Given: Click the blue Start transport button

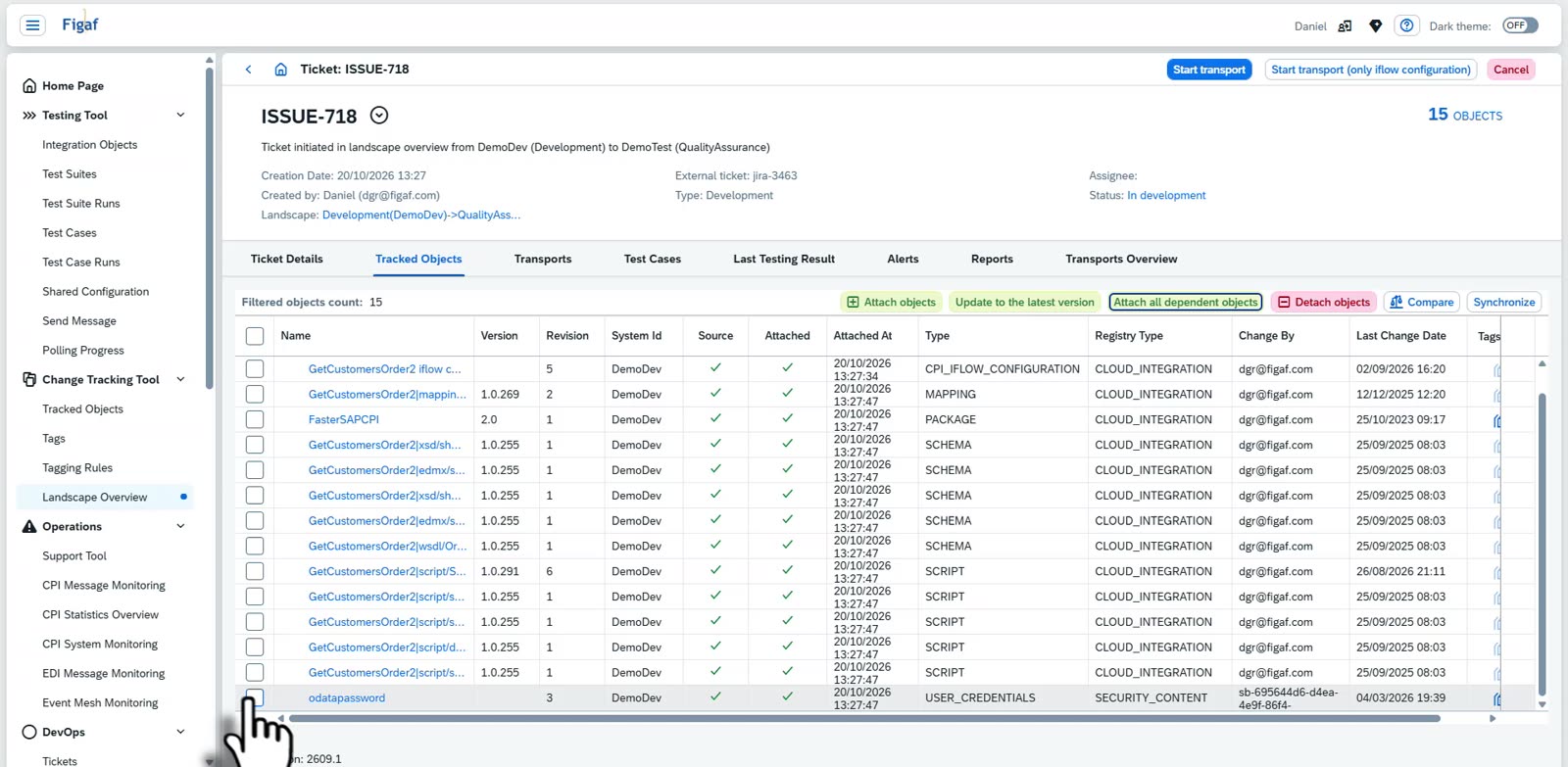Looking at the screenshot, I should tap(1209, 70).
